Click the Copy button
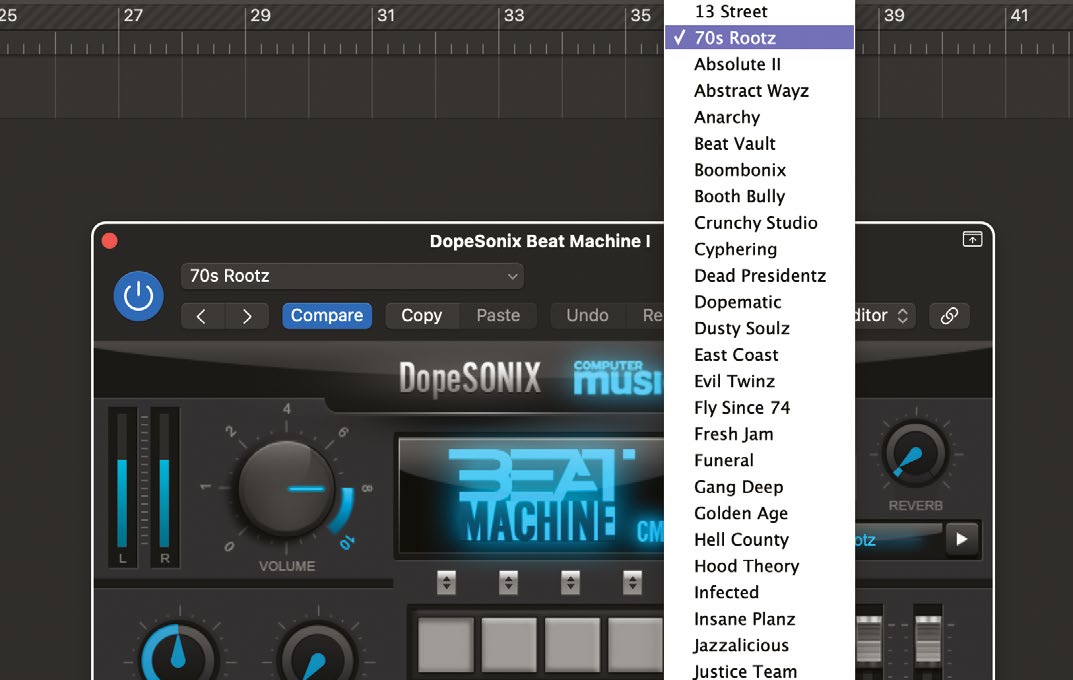This screenshot has height=680, width=1073. pyautogui.click(x=422, y=315)
